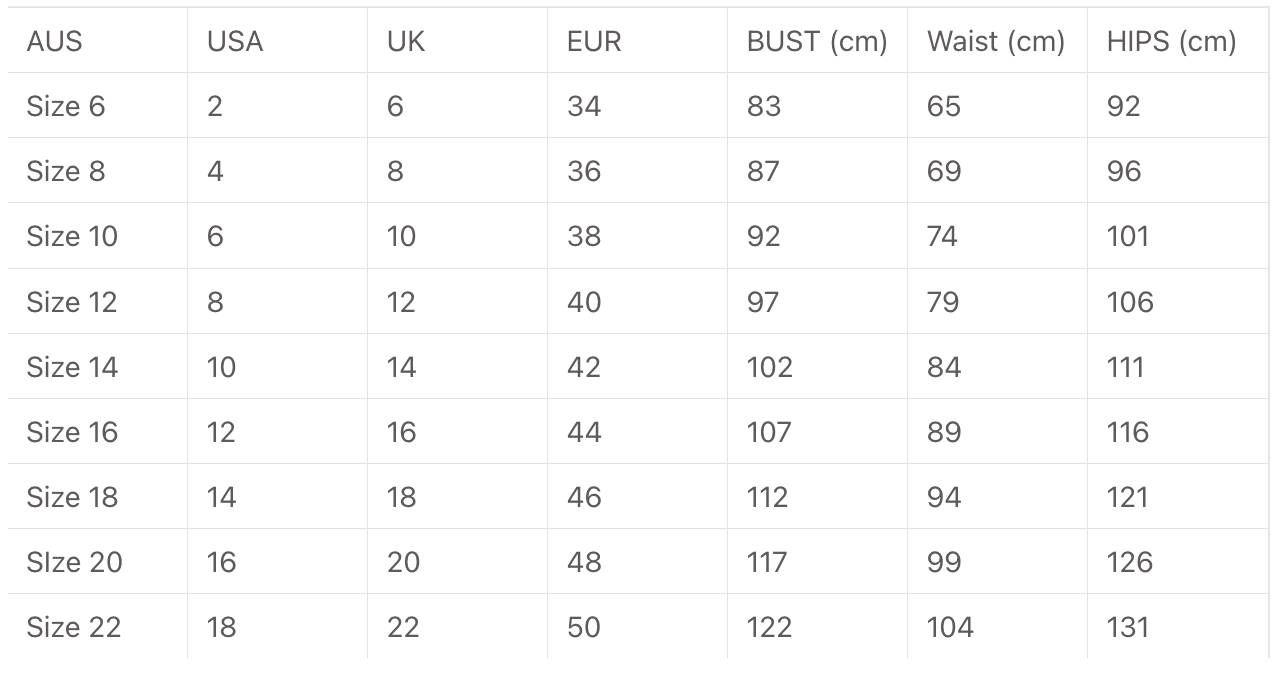Click the EUR column header
Screen dimensions: 1288x686
point(594,42)
